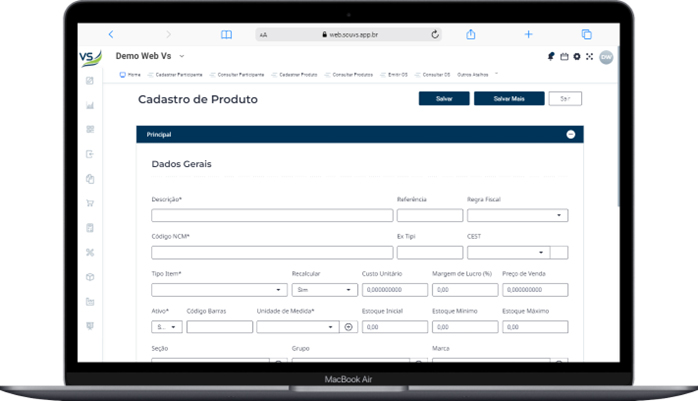The height and width of the screenshot is (401, 698).
Task: Open Emitir OS shortcut
Action: coord(394,75)
